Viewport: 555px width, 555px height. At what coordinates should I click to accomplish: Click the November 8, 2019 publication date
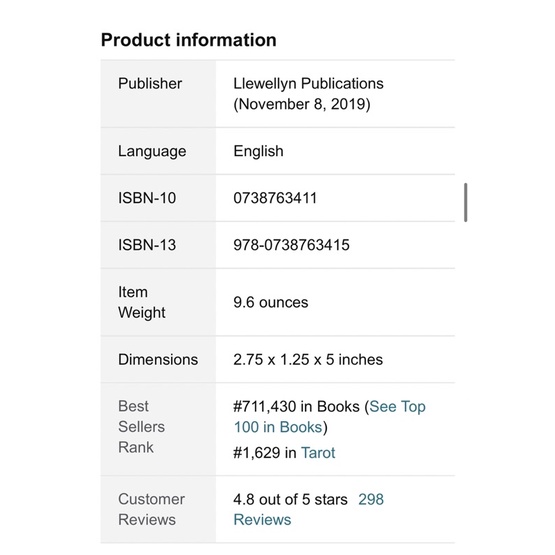pyautogui.click(x=302, y=104)
